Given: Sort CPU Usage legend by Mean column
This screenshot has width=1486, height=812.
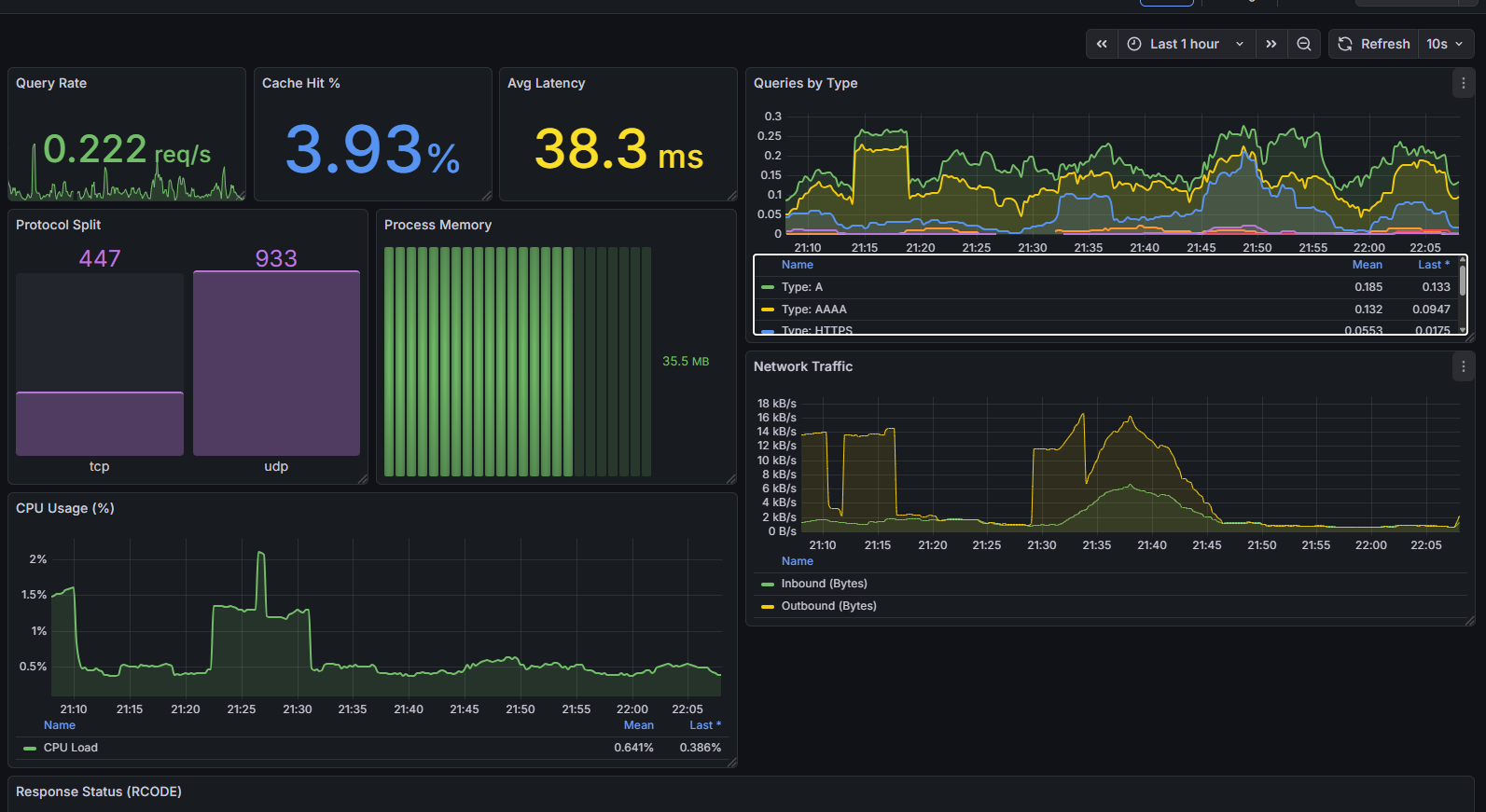Looking at the screenshot, I should 638,725.
